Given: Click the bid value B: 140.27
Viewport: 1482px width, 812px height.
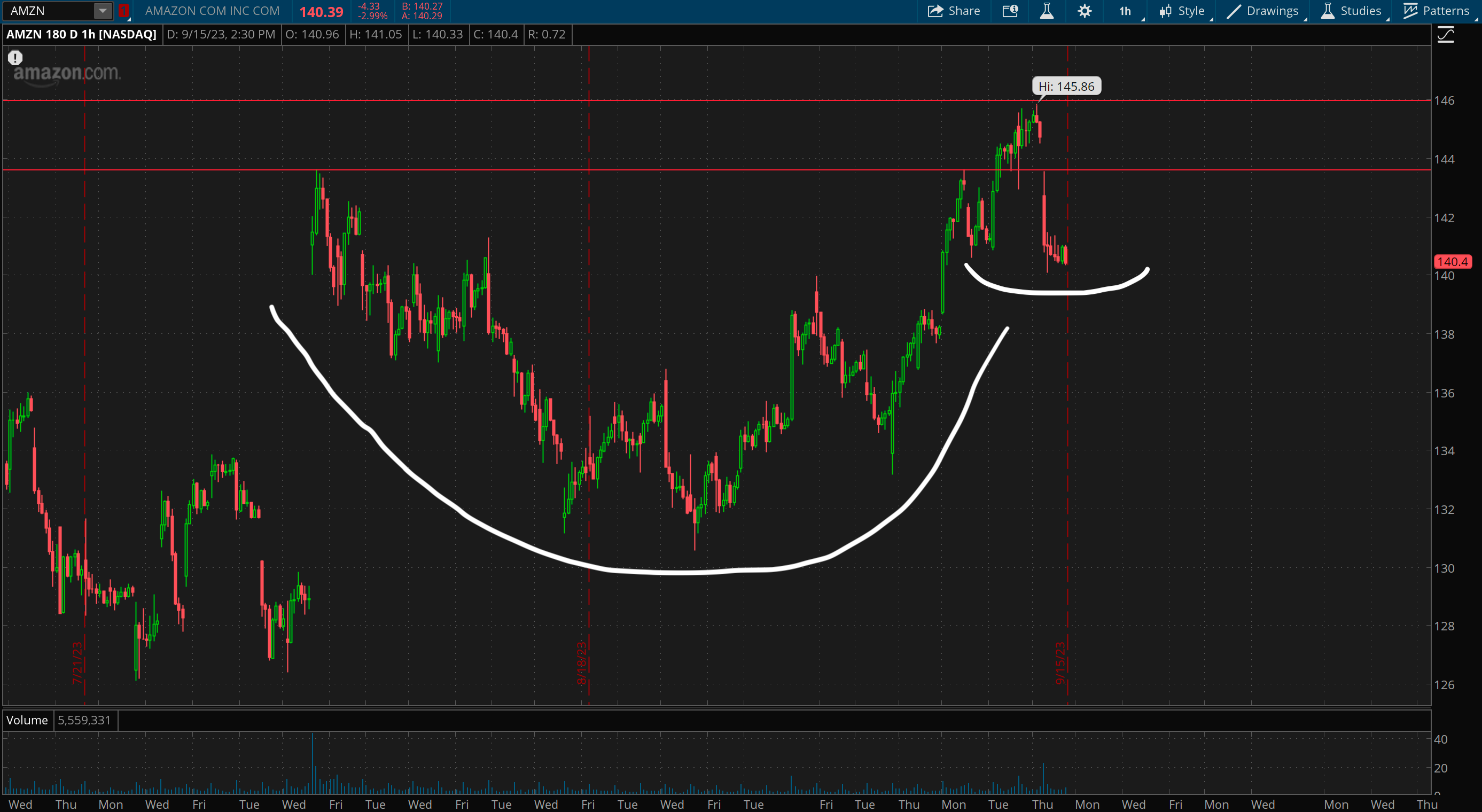Looking at the screenshot, I should click(x=422, y=6).
